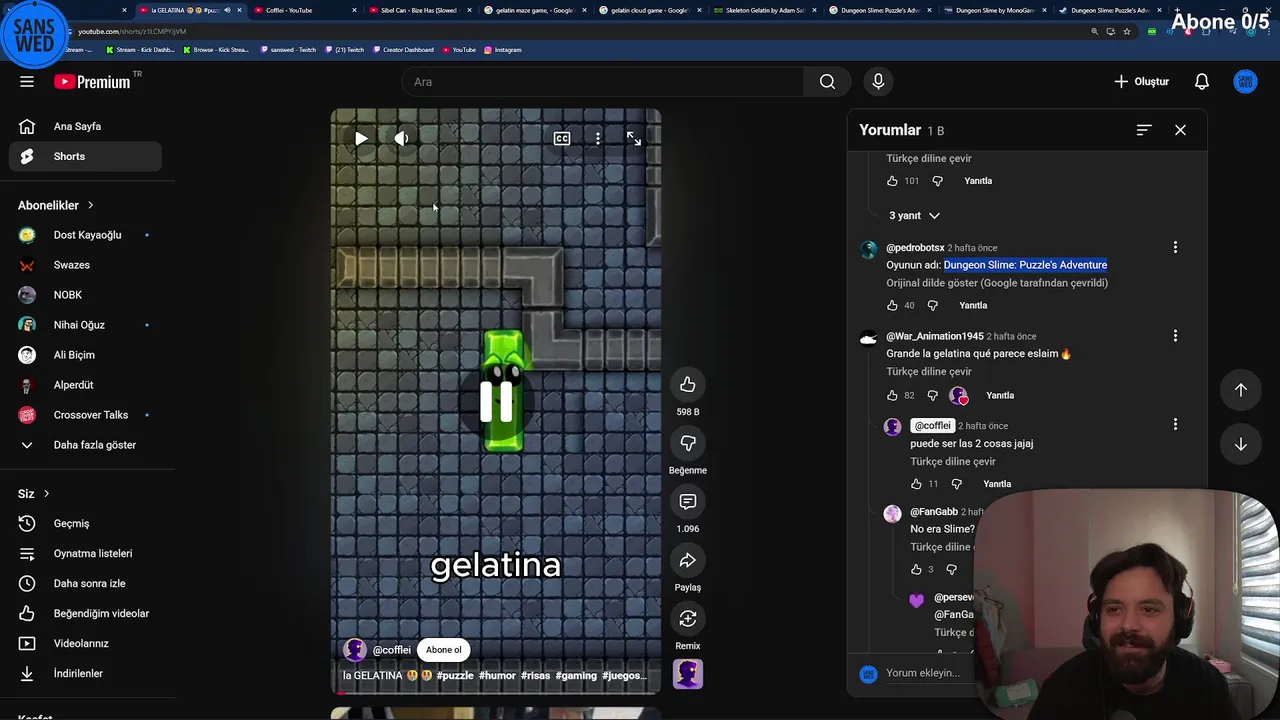Click the Abone ol subscribe button
The image size is (1280, 720).
click(x=444, y=650)
